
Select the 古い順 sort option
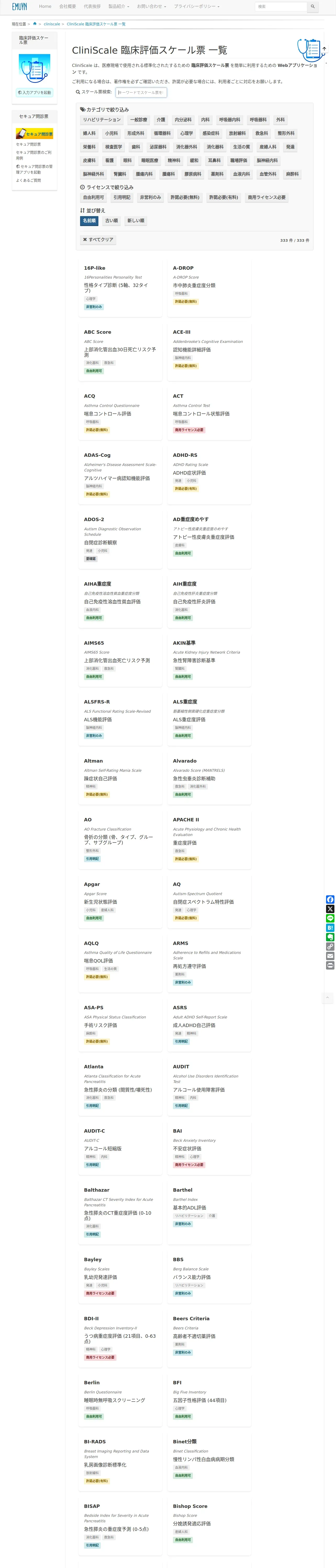[x=111, y=221]
